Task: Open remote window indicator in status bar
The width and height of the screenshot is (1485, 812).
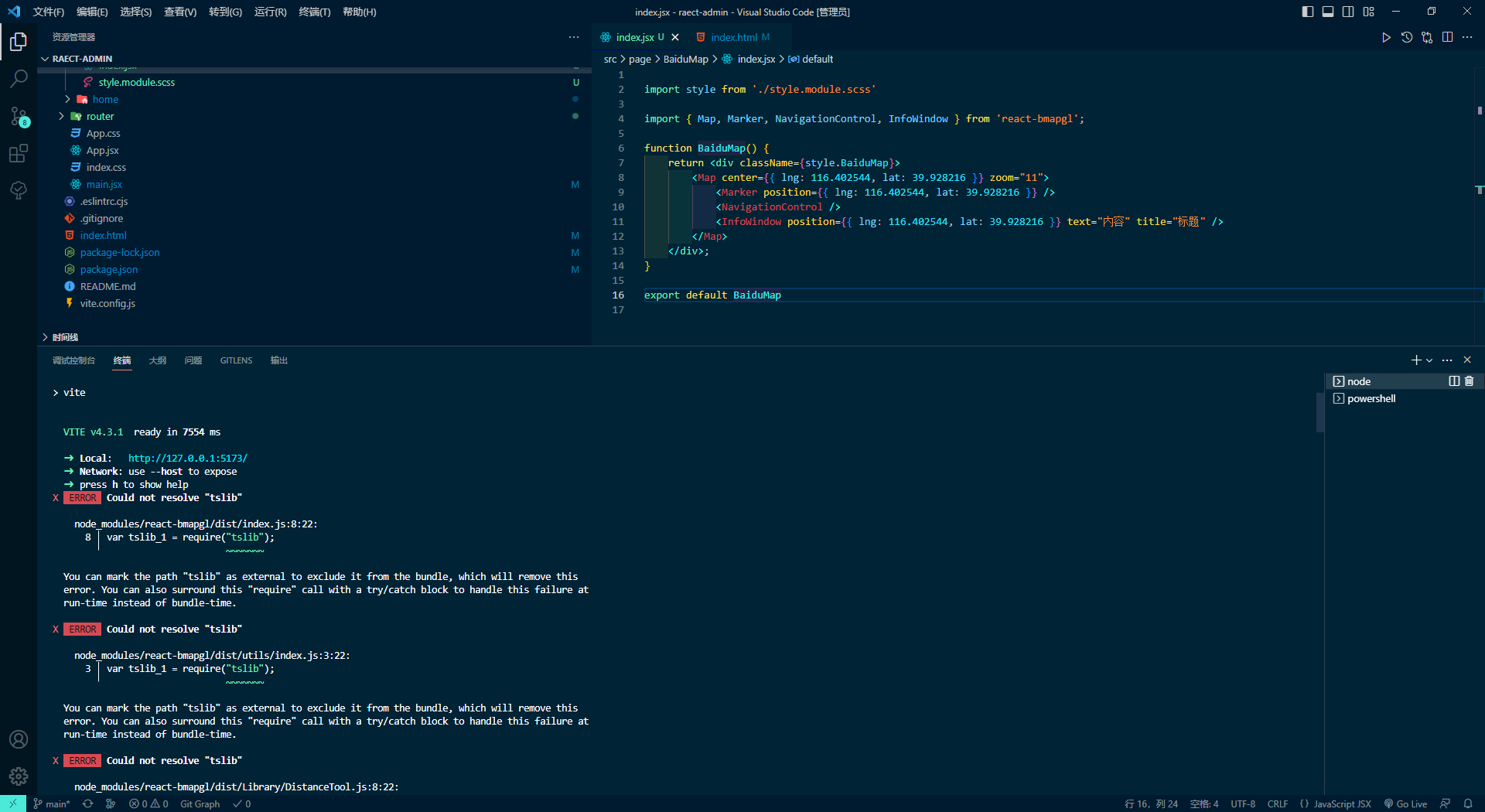Action: click(13, 803)
